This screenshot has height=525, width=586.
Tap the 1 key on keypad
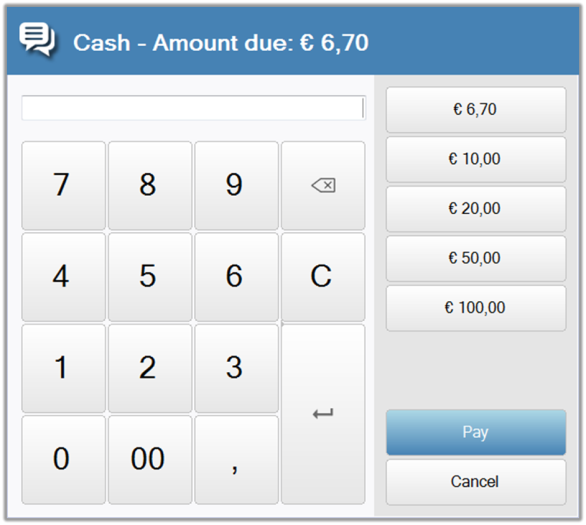[x=64, y=368]
